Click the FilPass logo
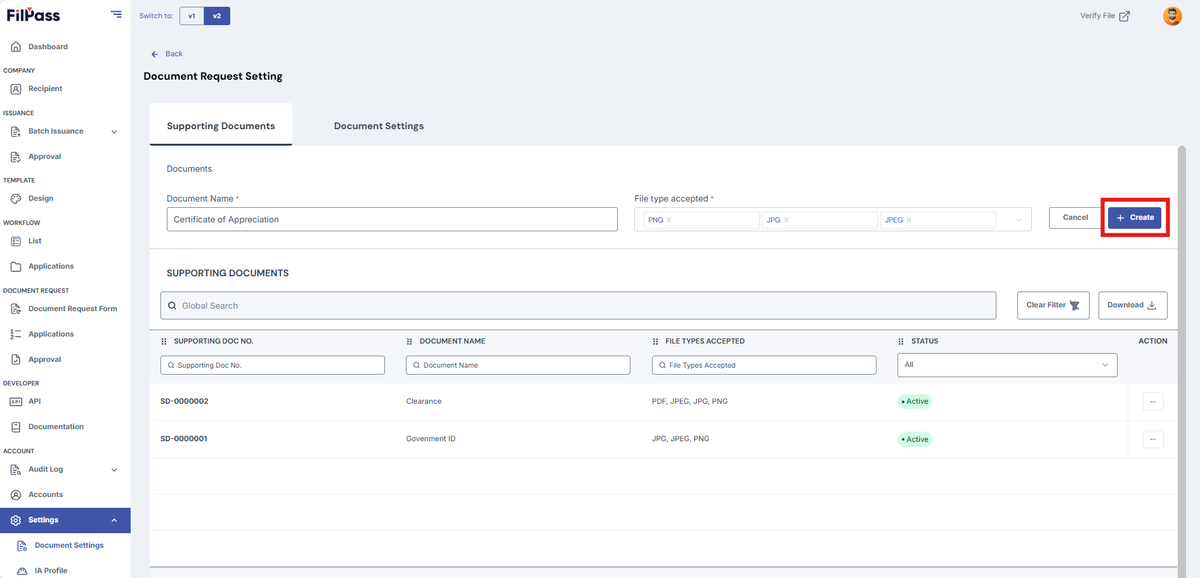The height and width of the screenshot is (578, 1200). 33,15
